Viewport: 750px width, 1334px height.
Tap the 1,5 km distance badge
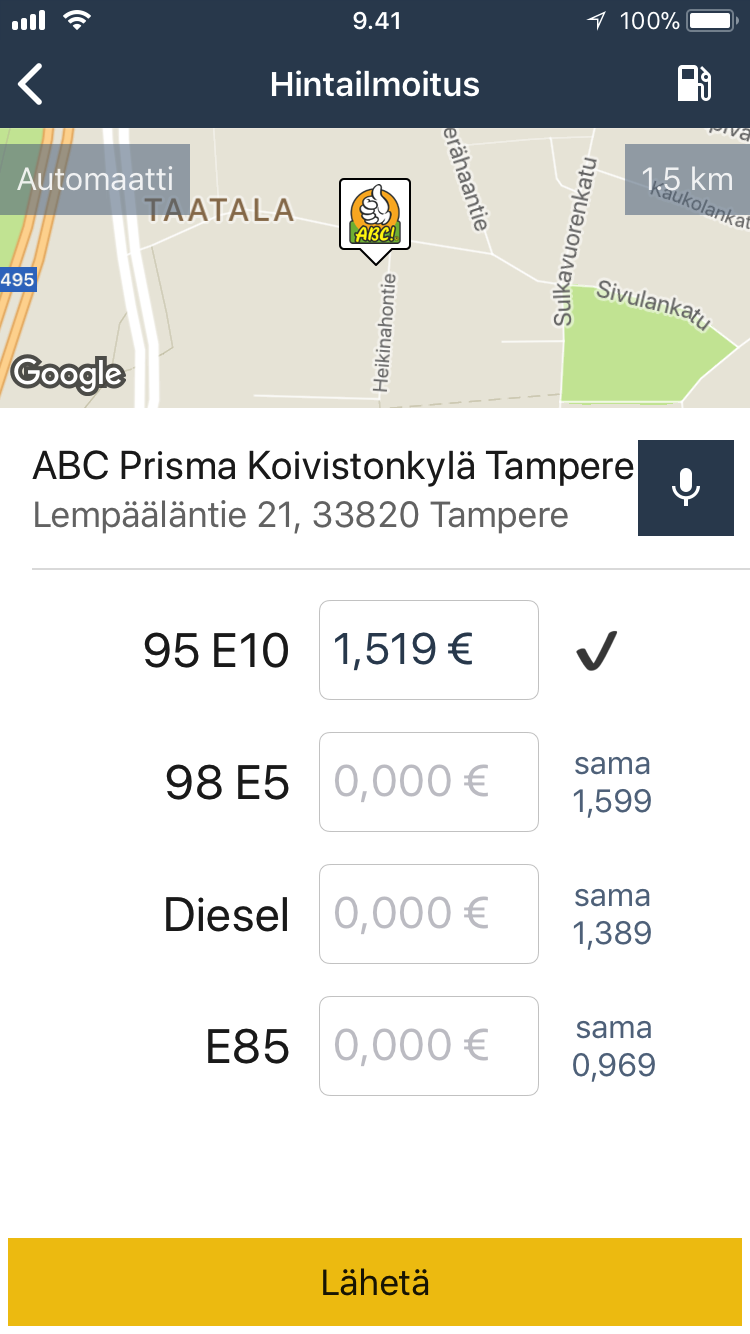[687, 180]
